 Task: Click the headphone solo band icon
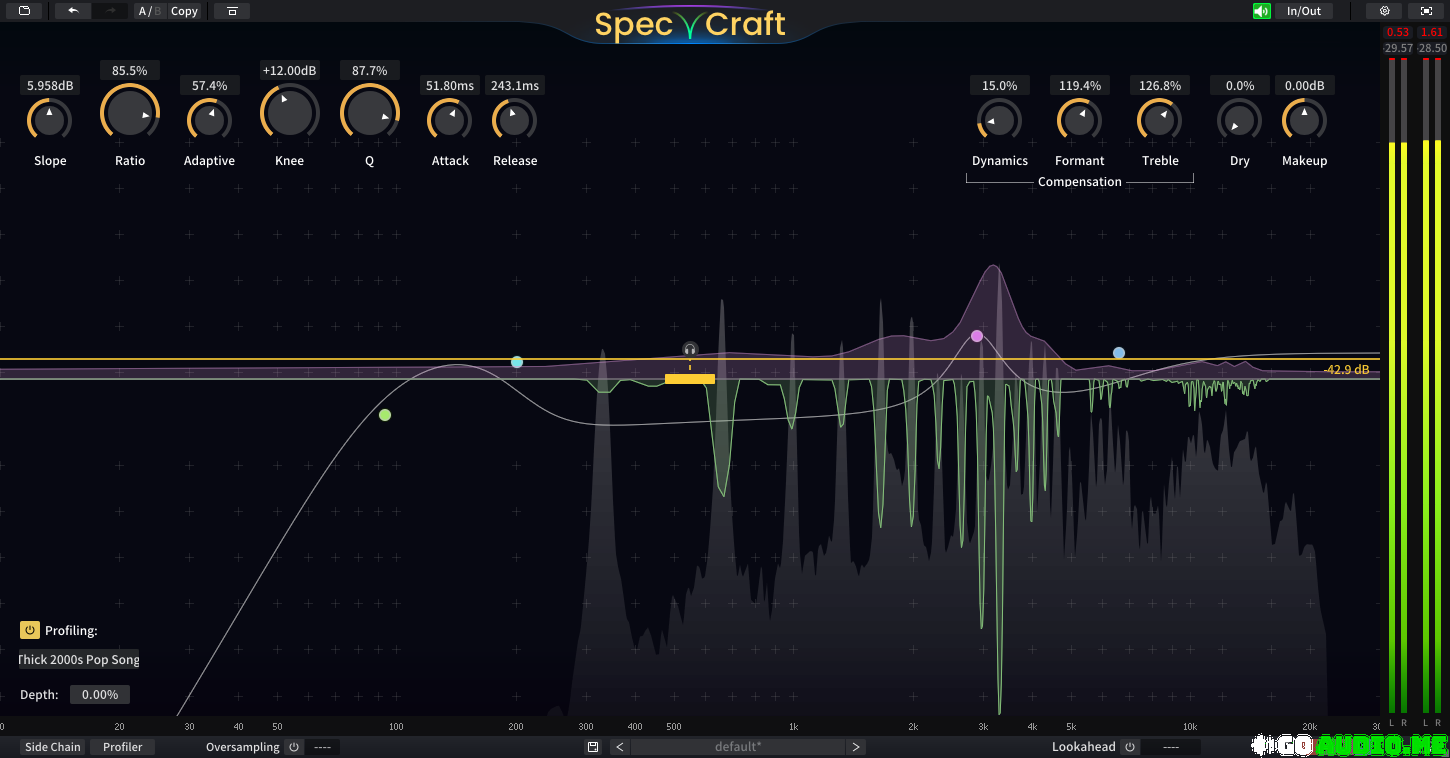[690, 349]
